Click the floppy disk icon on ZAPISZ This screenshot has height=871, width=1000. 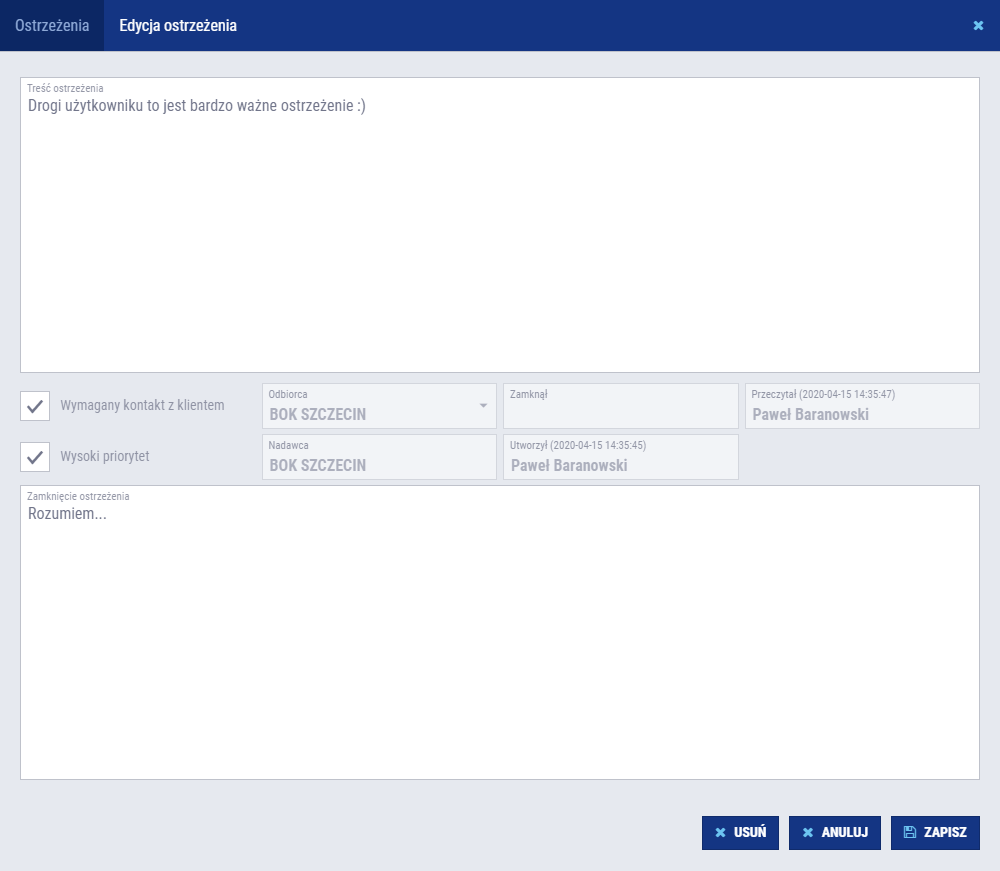pos(910,832)
